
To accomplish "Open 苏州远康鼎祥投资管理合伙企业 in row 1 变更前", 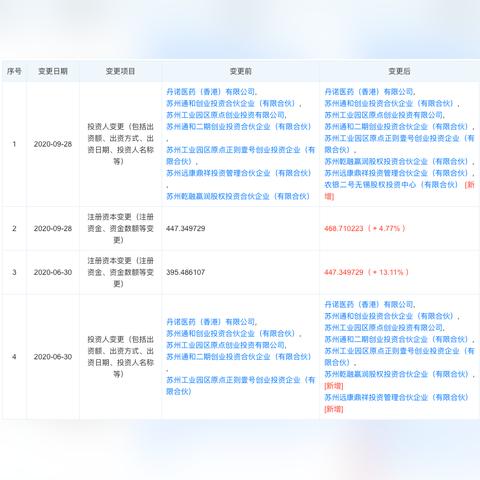I will click(239, 173).
